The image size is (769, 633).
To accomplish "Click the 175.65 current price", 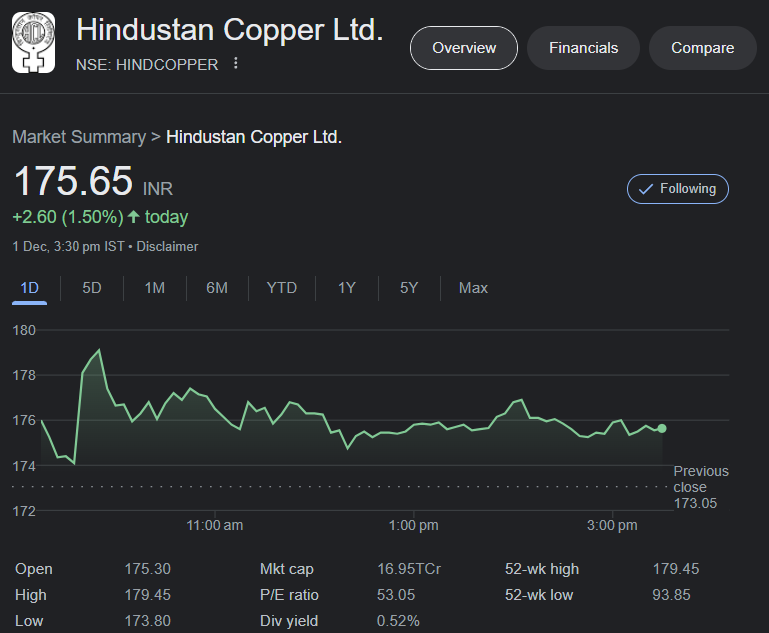I will tap(73, 181).
